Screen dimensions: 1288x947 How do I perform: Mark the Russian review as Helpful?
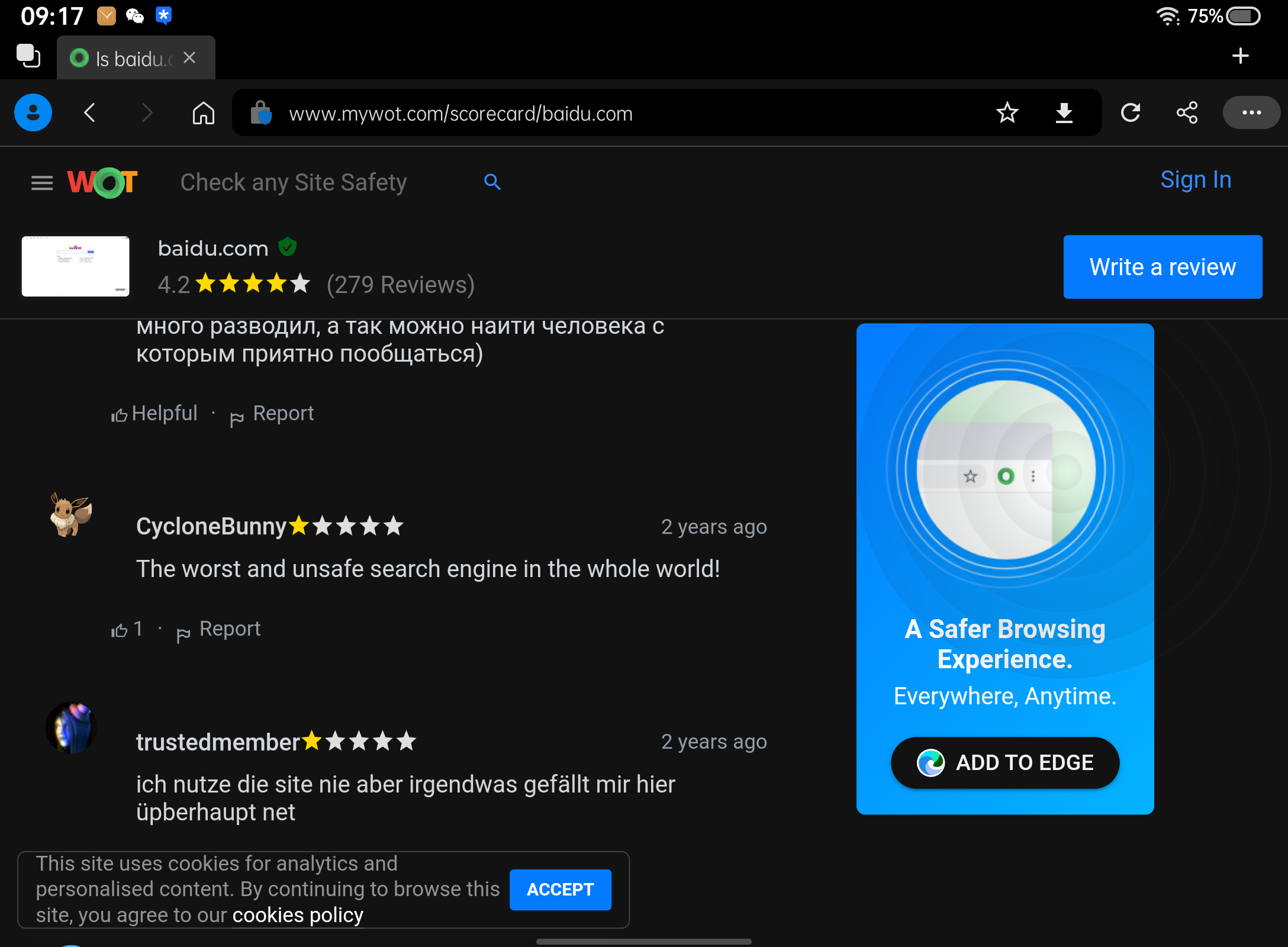154,413
